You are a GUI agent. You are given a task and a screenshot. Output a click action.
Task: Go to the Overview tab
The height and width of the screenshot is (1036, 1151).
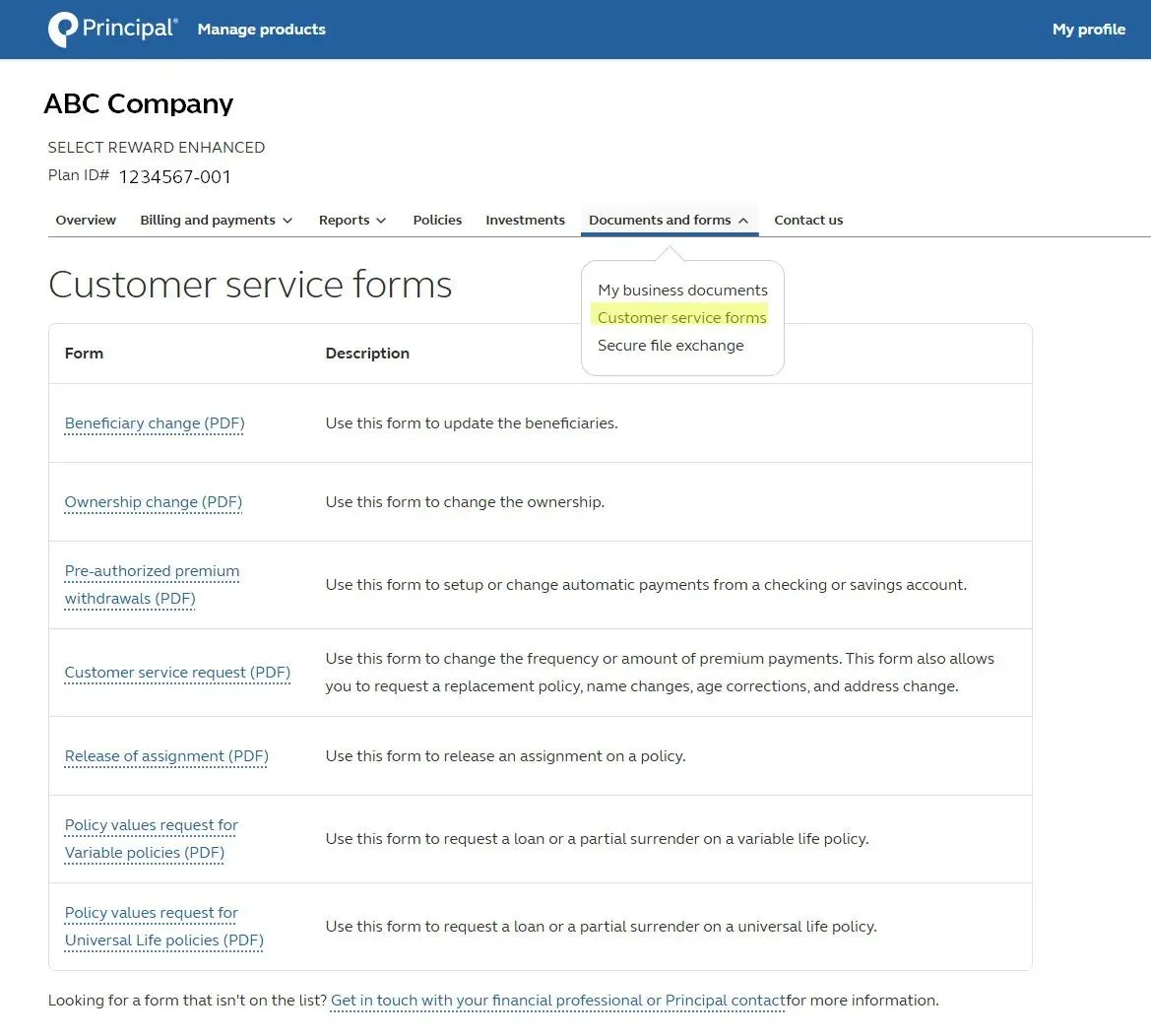tap(86, 220)
